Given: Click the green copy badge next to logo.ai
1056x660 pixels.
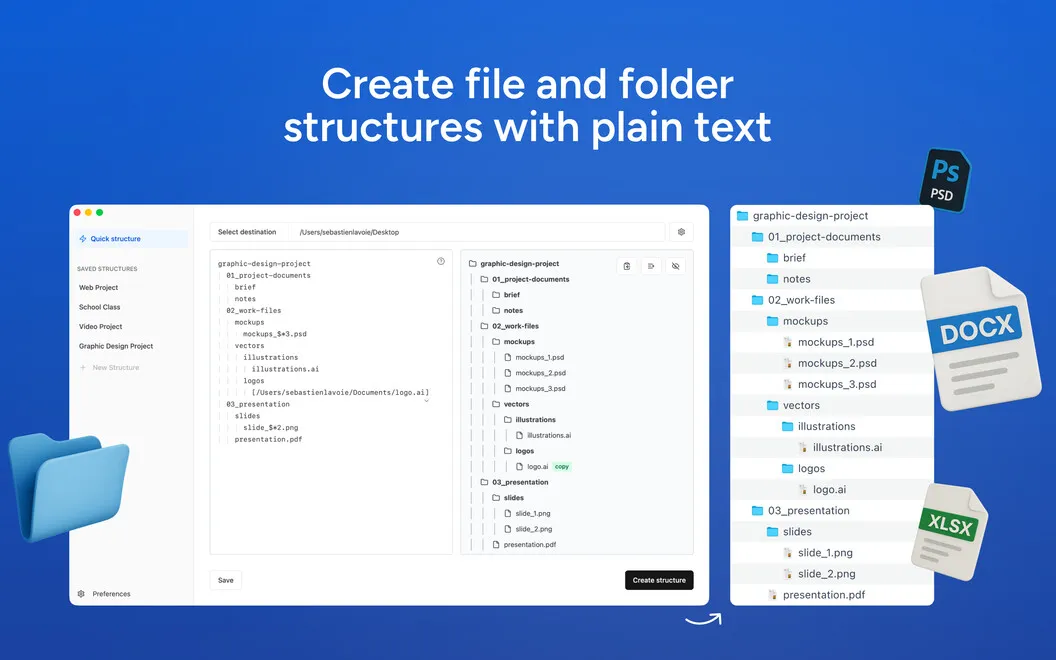Looking at the screenshot, I should coord(562,467).
